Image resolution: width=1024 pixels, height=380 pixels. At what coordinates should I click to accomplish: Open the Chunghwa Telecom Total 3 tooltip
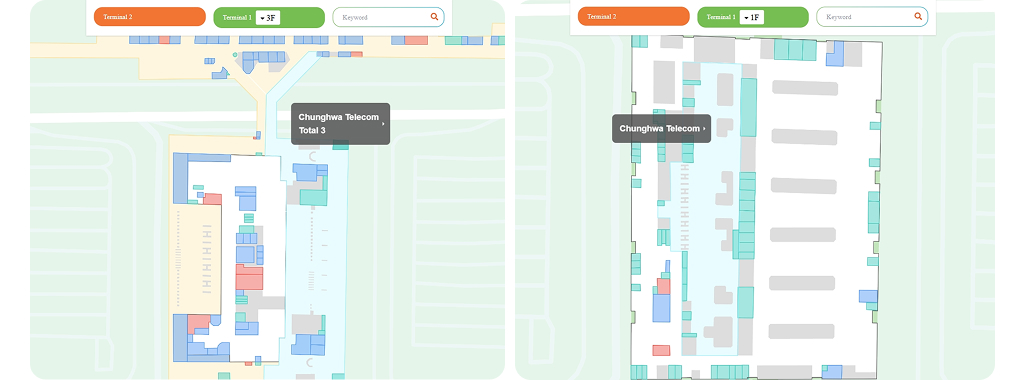(340, 123)
